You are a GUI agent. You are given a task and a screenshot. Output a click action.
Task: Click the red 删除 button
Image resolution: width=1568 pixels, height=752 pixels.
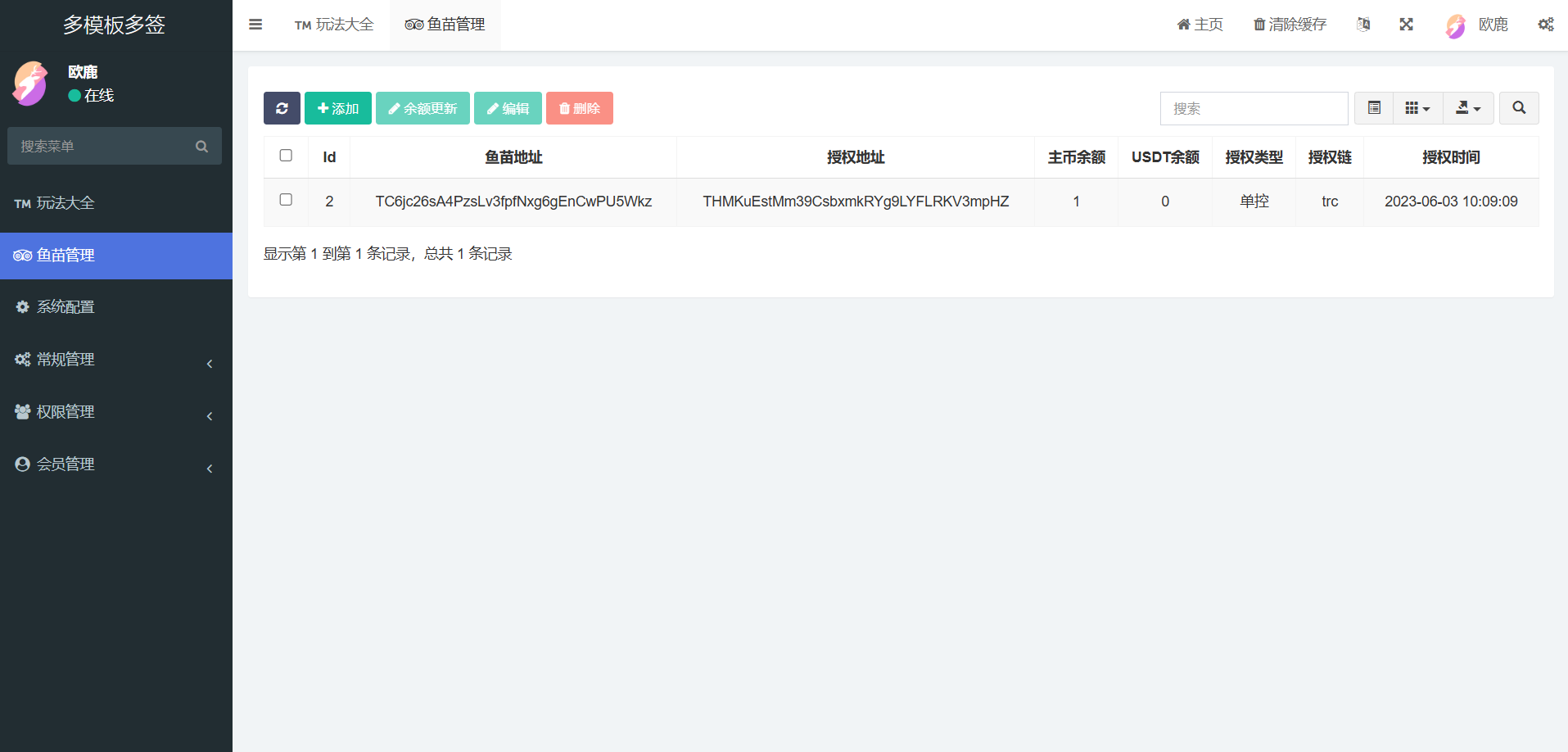pyautogui.click(x=579, y=108)
